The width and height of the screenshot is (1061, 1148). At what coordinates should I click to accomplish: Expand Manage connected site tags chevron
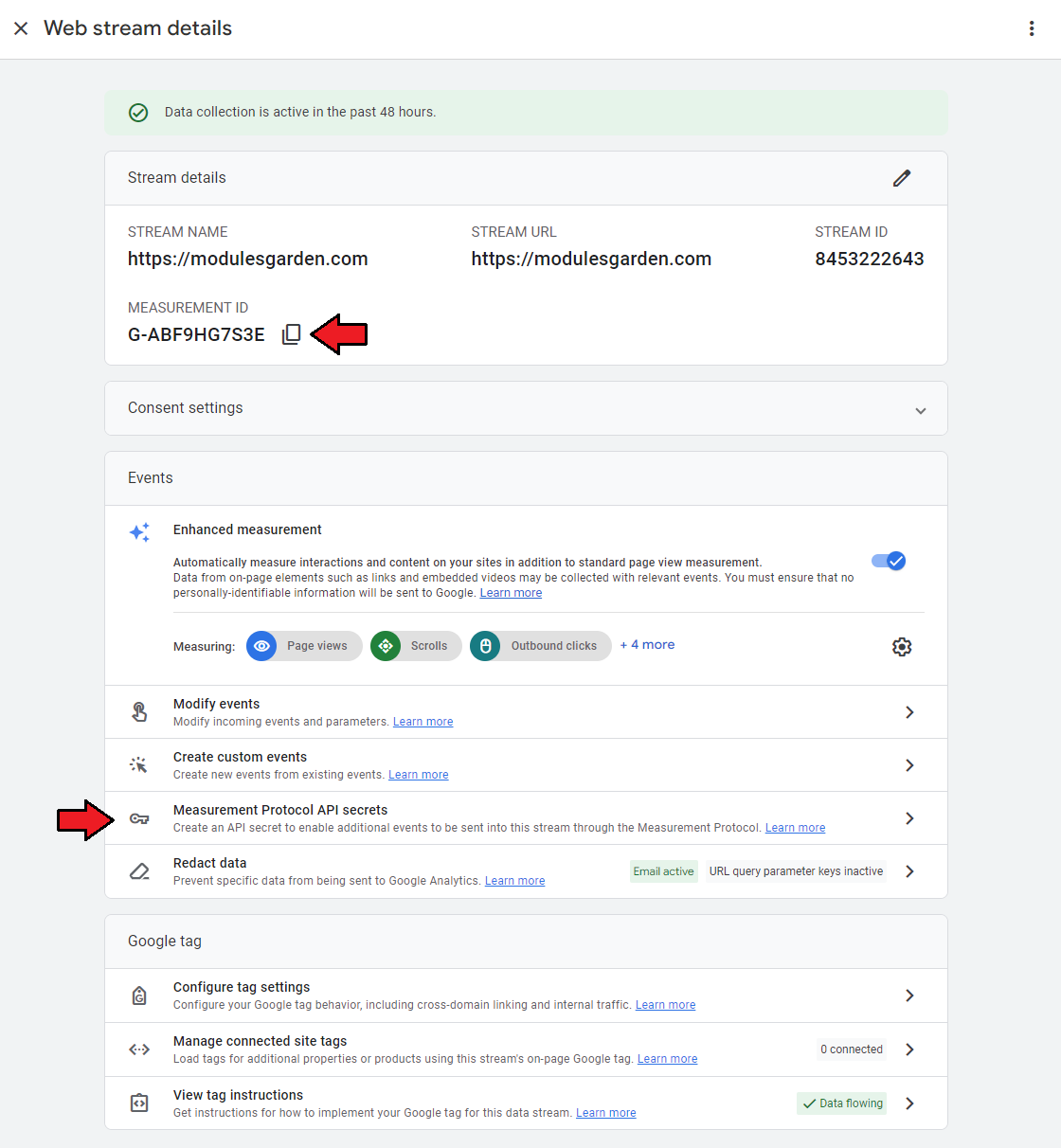(x=909, y=1049)
